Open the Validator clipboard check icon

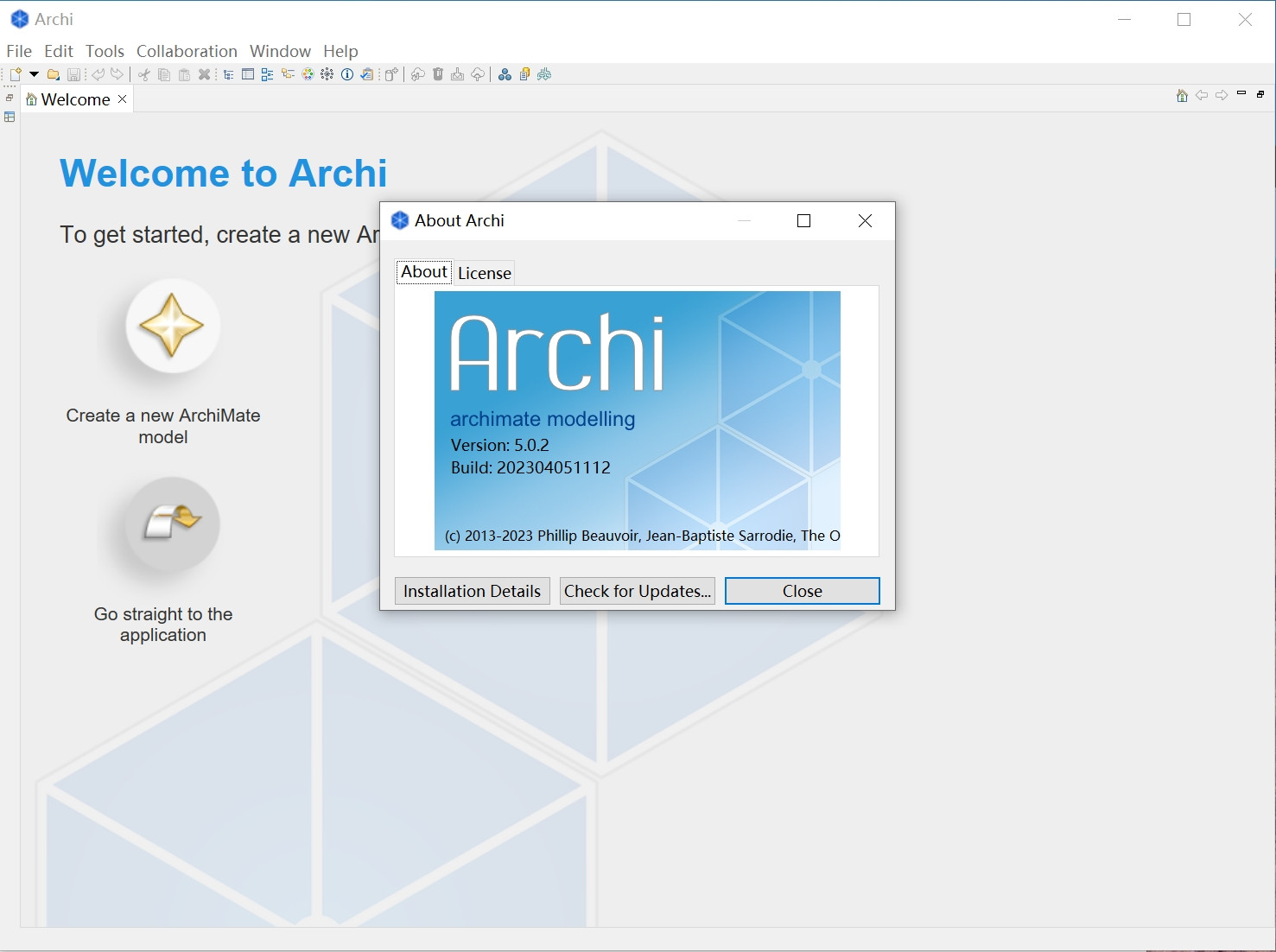(x=367, y=74)
